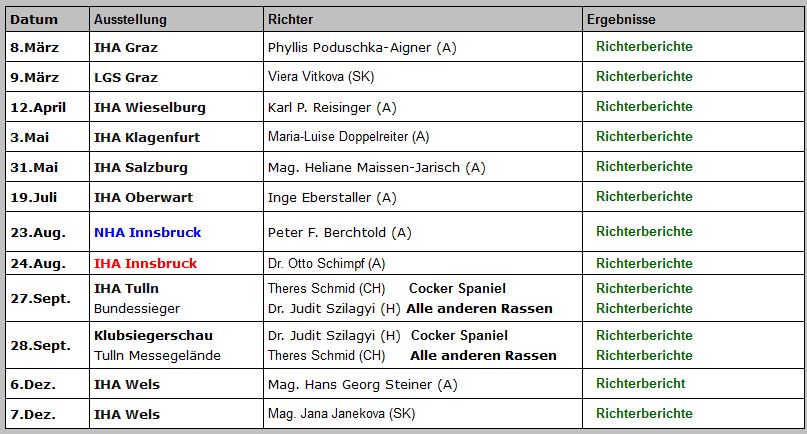The width and height of the screenshot is (807, 434).
Task: View Richterberichte for IHA Salzburg
Action: pos(644,167)
